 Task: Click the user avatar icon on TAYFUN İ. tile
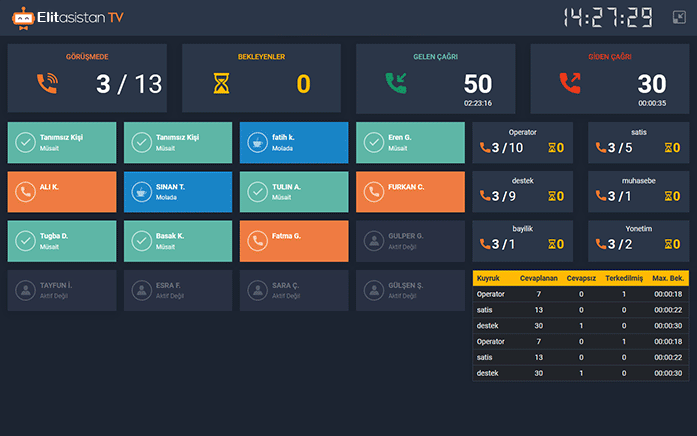click(25, 290)
